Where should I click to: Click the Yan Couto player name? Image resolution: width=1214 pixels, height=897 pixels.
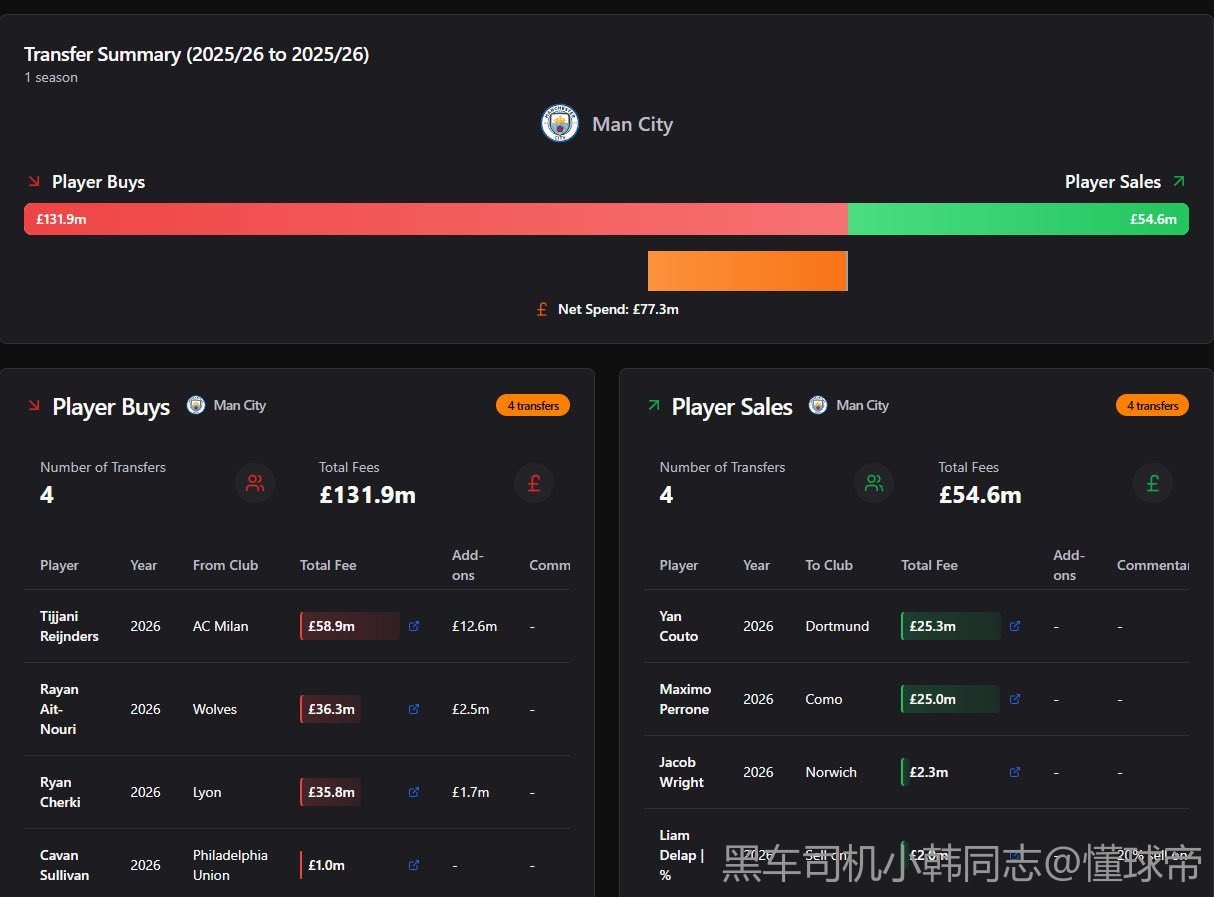click(x=679, y=626)
